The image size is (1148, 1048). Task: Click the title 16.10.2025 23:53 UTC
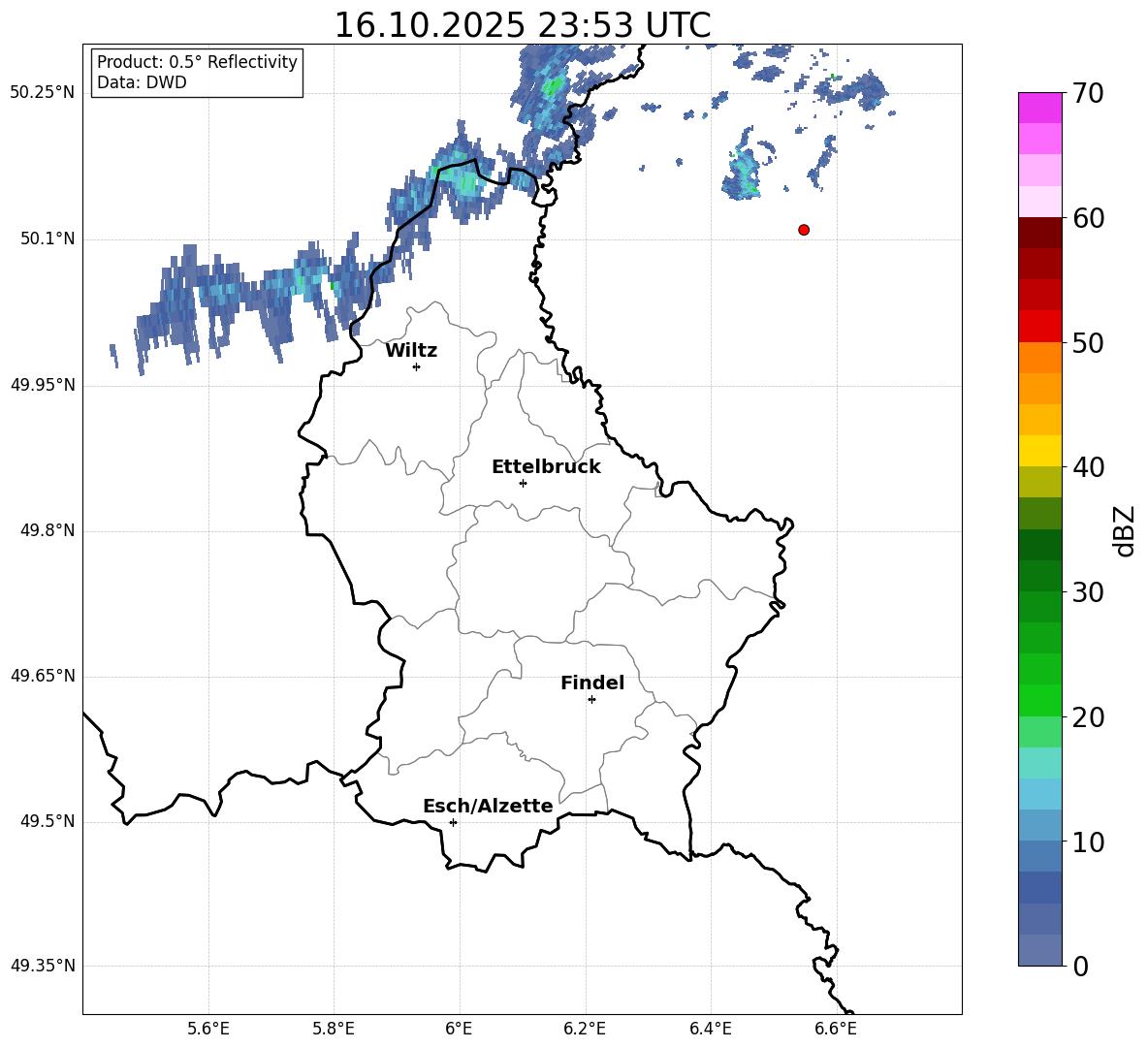523,25
